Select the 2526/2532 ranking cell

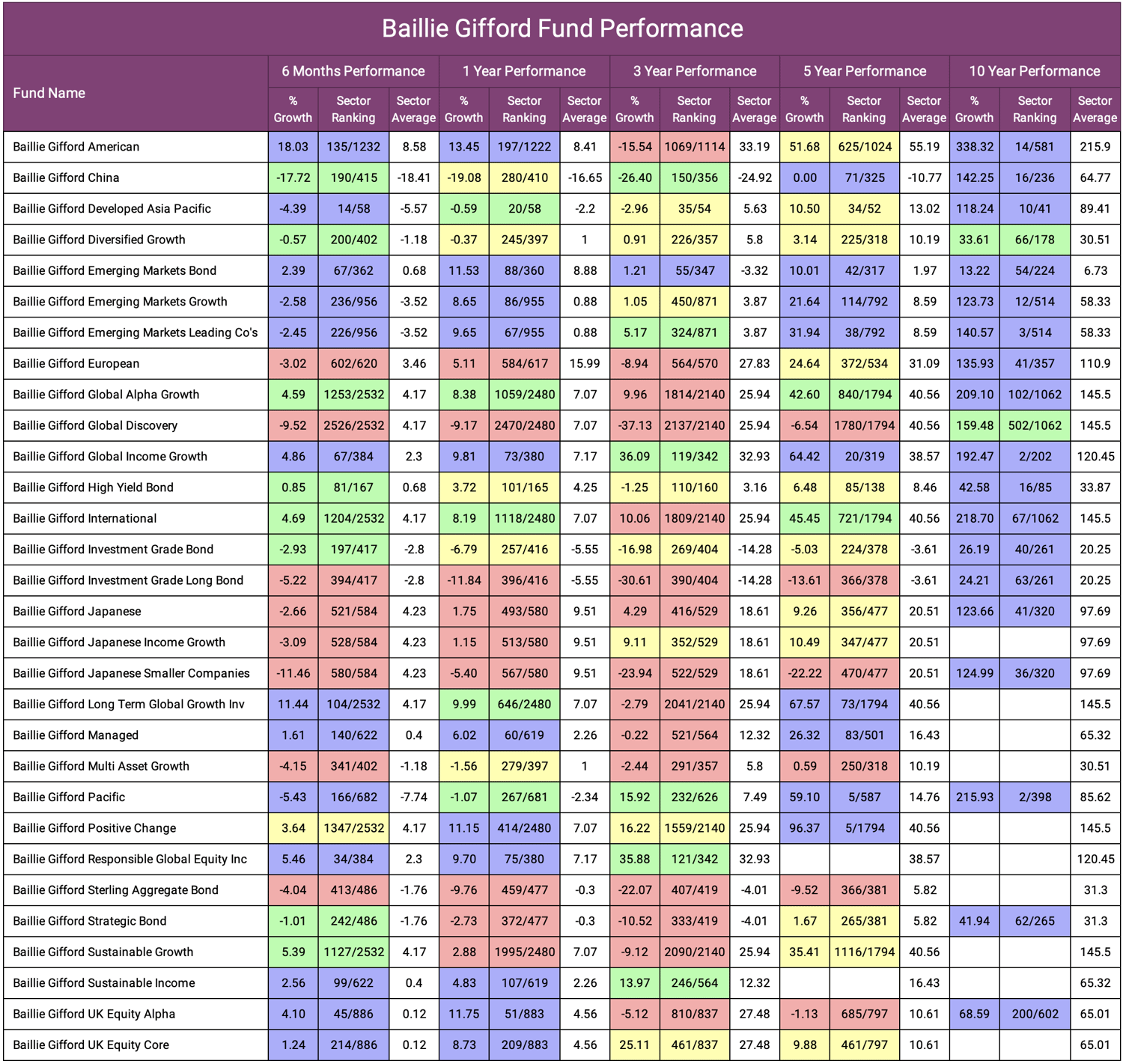click(353, 425)
